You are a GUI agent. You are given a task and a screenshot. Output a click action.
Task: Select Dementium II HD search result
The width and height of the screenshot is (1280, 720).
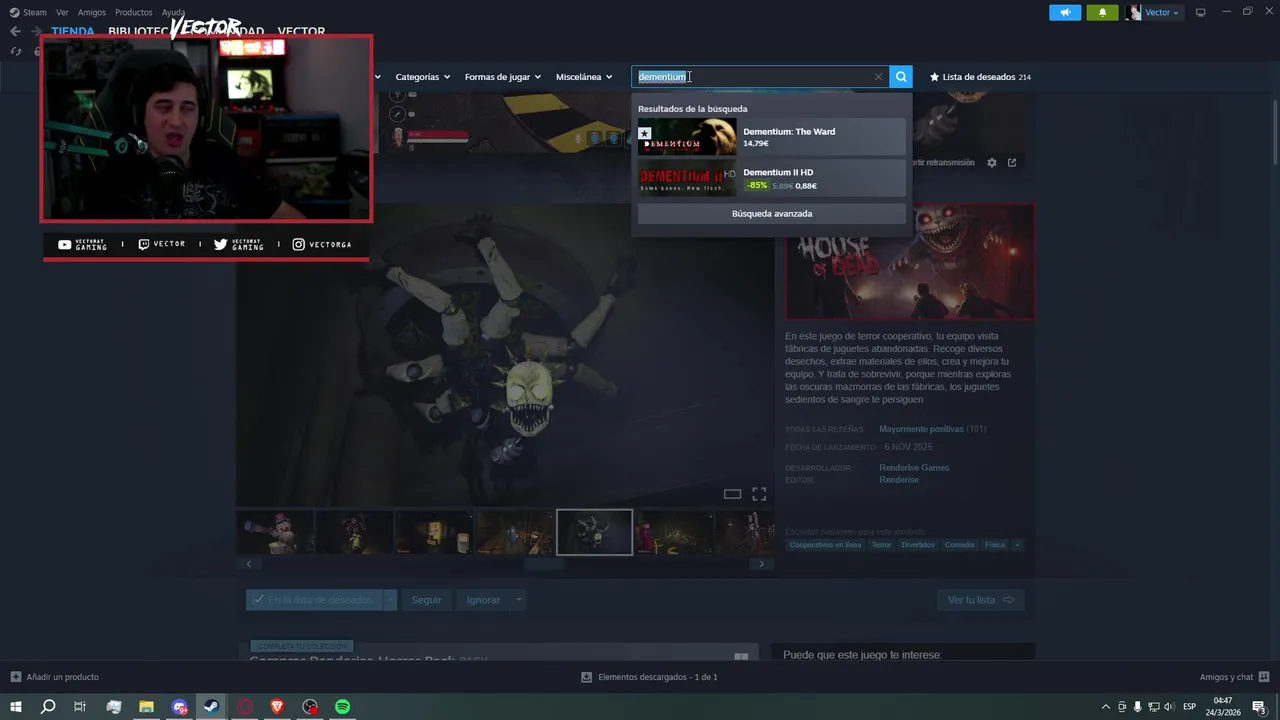[772, 178]
